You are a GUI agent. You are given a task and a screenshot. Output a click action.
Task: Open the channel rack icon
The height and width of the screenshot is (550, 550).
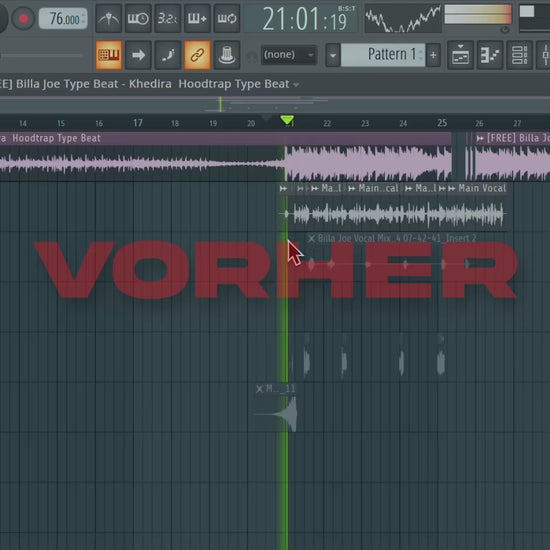(x=519, y=55)
